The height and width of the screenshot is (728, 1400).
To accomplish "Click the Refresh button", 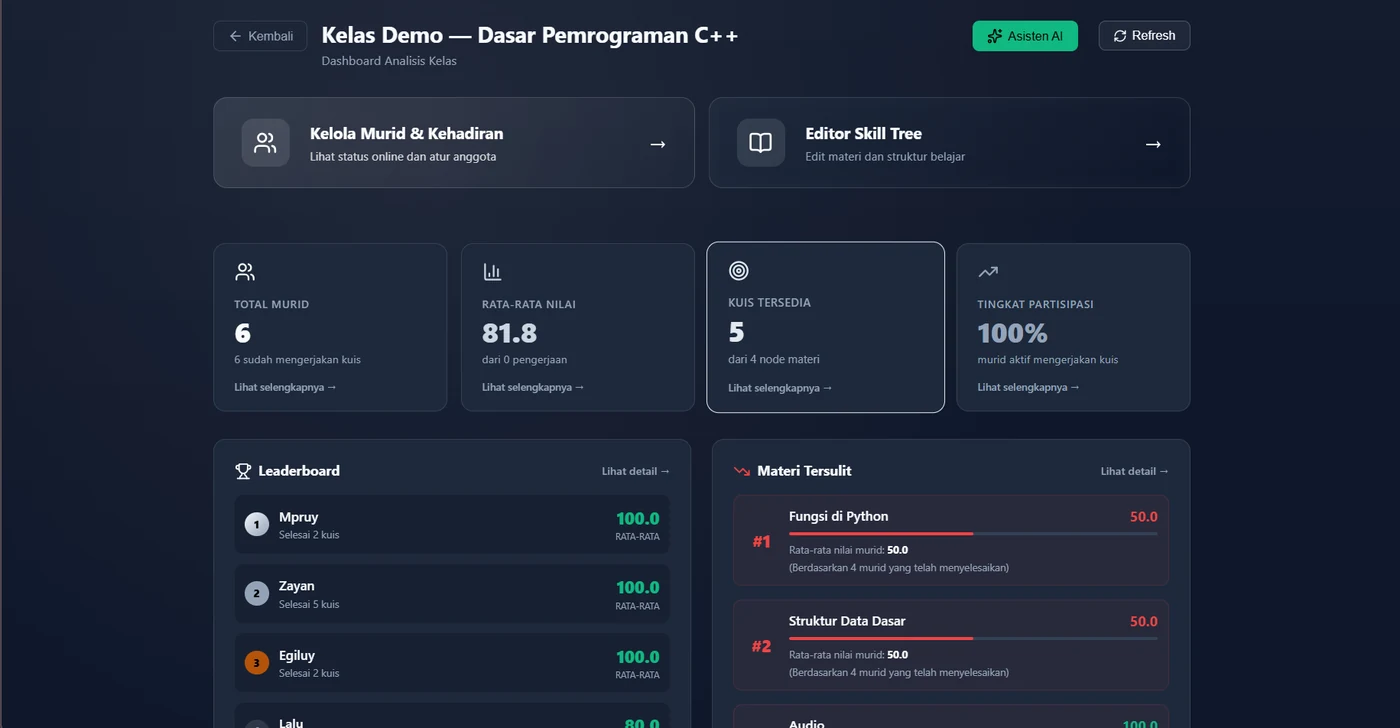I will coord(1144,36).
